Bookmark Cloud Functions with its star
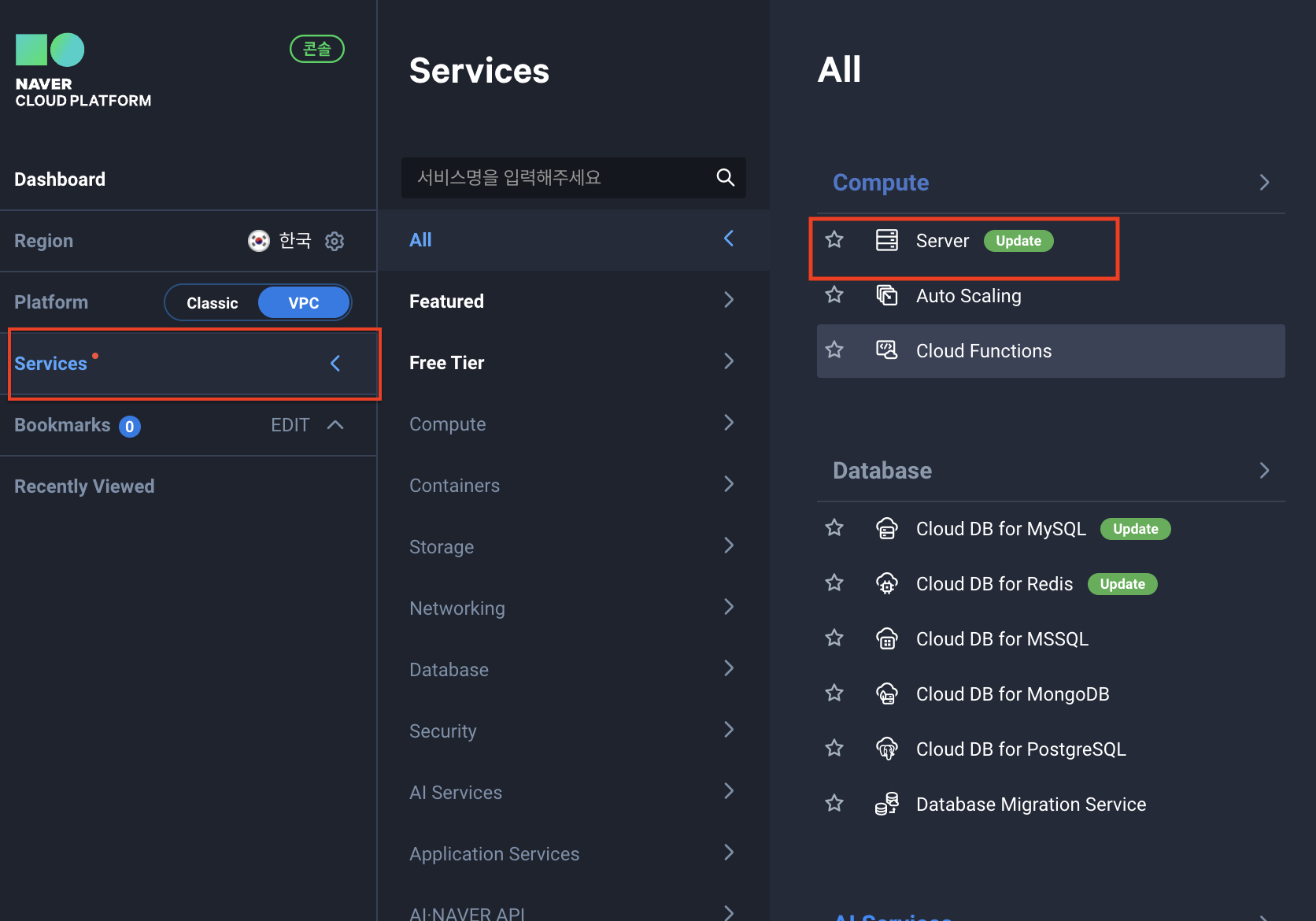Screen dimensions: 1316x921 (834, 350)
